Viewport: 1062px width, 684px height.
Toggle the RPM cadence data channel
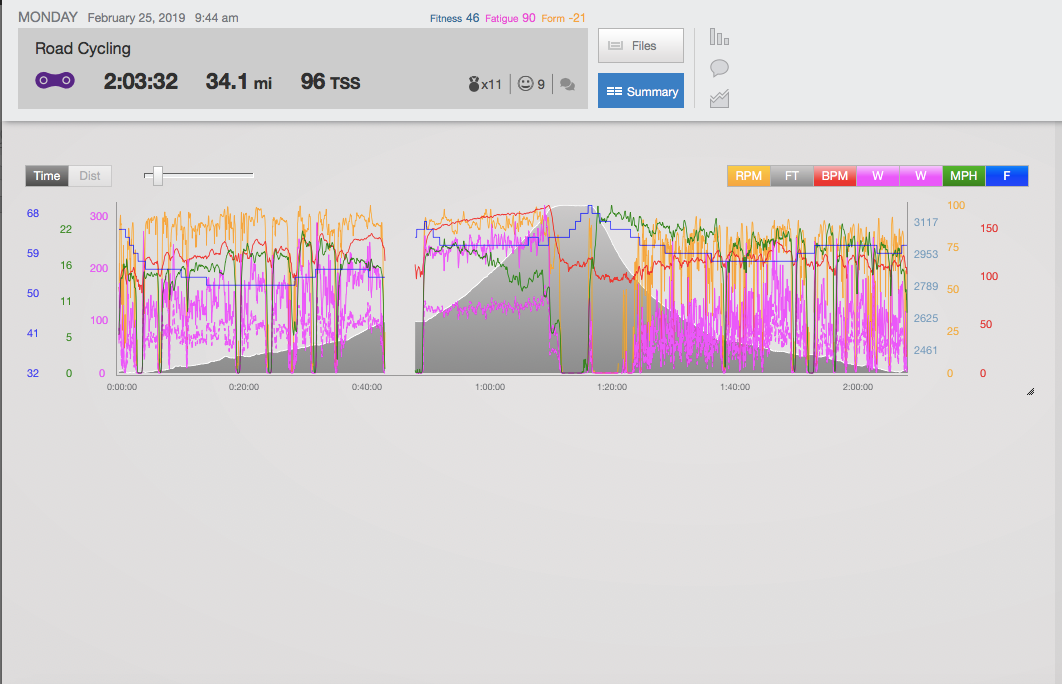click(x=748, y=175)
